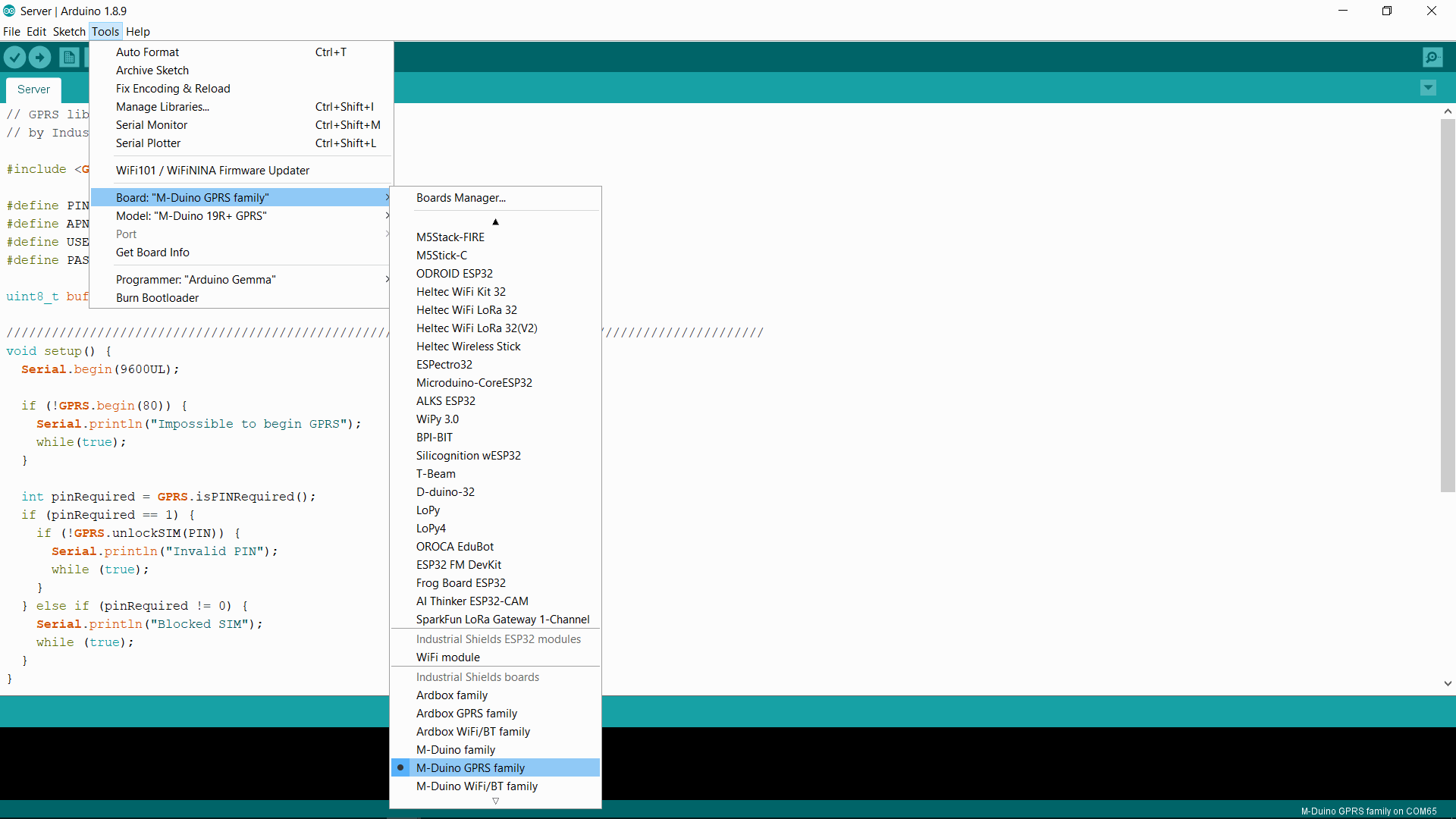Screen dimensions: 1456x819
Task: Select the D-duino-32 board
Action: (x=496, y=491)
